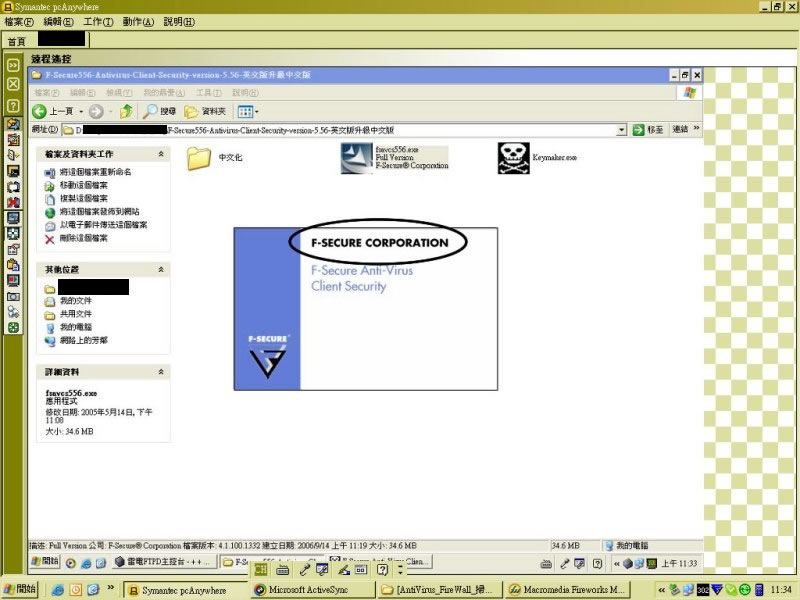Click the black 302 icon in the system tray

[x=703, y=590]
